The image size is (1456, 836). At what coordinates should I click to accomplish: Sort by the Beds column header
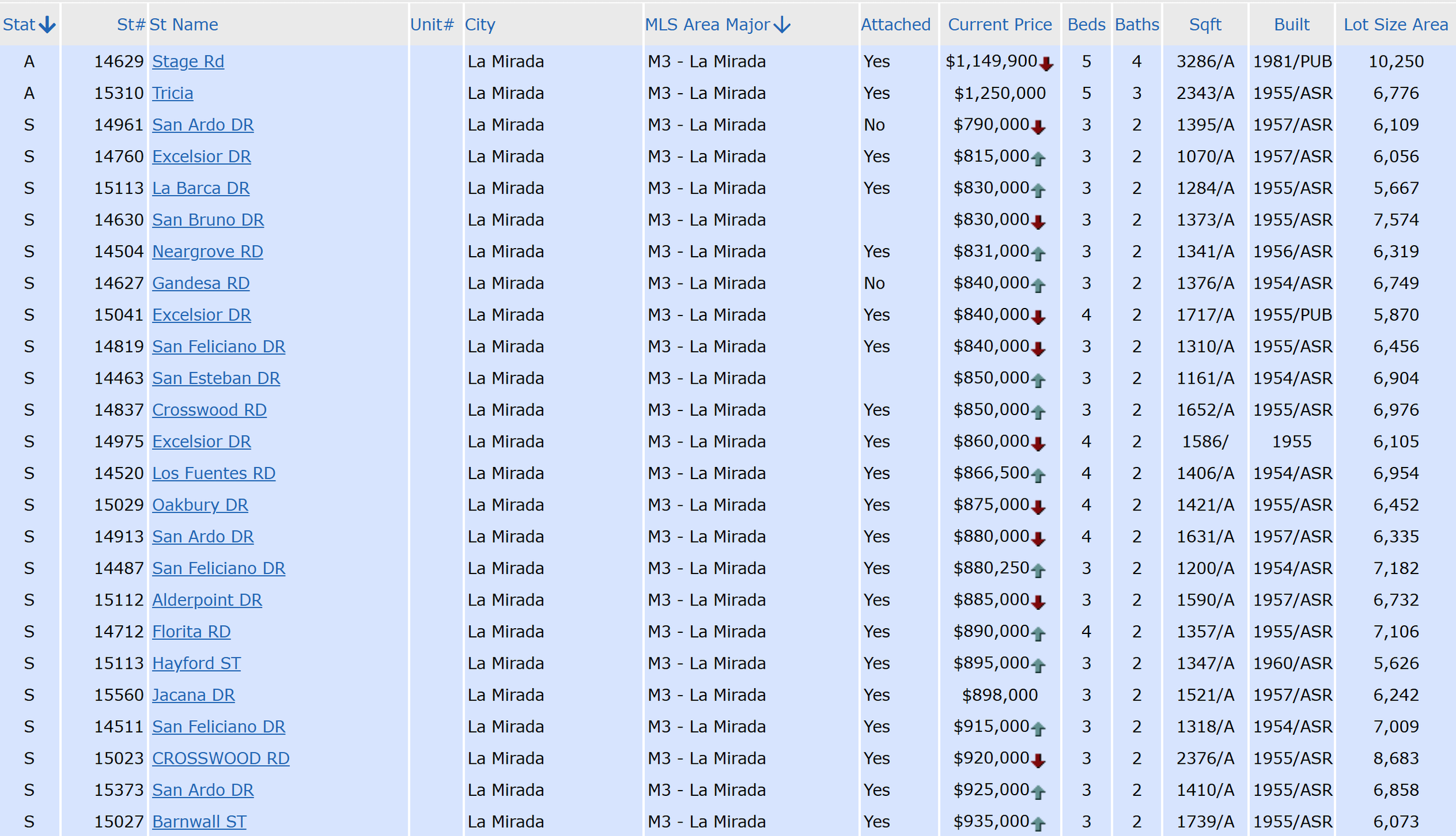tap(1086, 24)
